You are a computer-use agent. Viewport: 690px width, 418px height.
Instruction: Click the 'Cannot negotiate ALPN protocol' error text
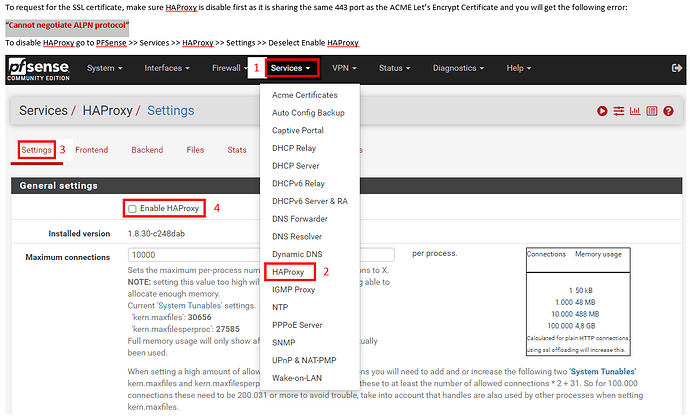(67, 25)
